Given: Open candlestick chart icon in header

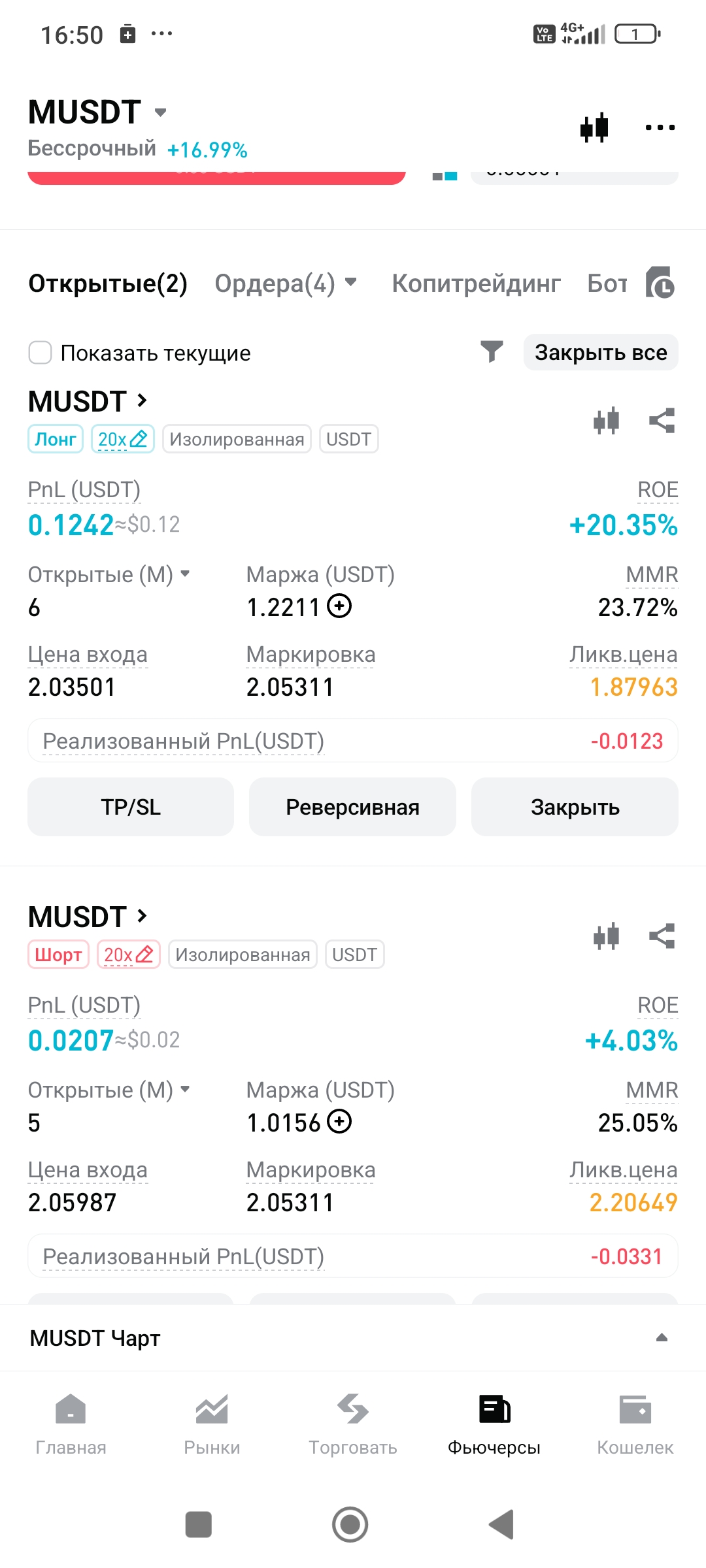Looking at the screenshot, I should tap(594, 127).
